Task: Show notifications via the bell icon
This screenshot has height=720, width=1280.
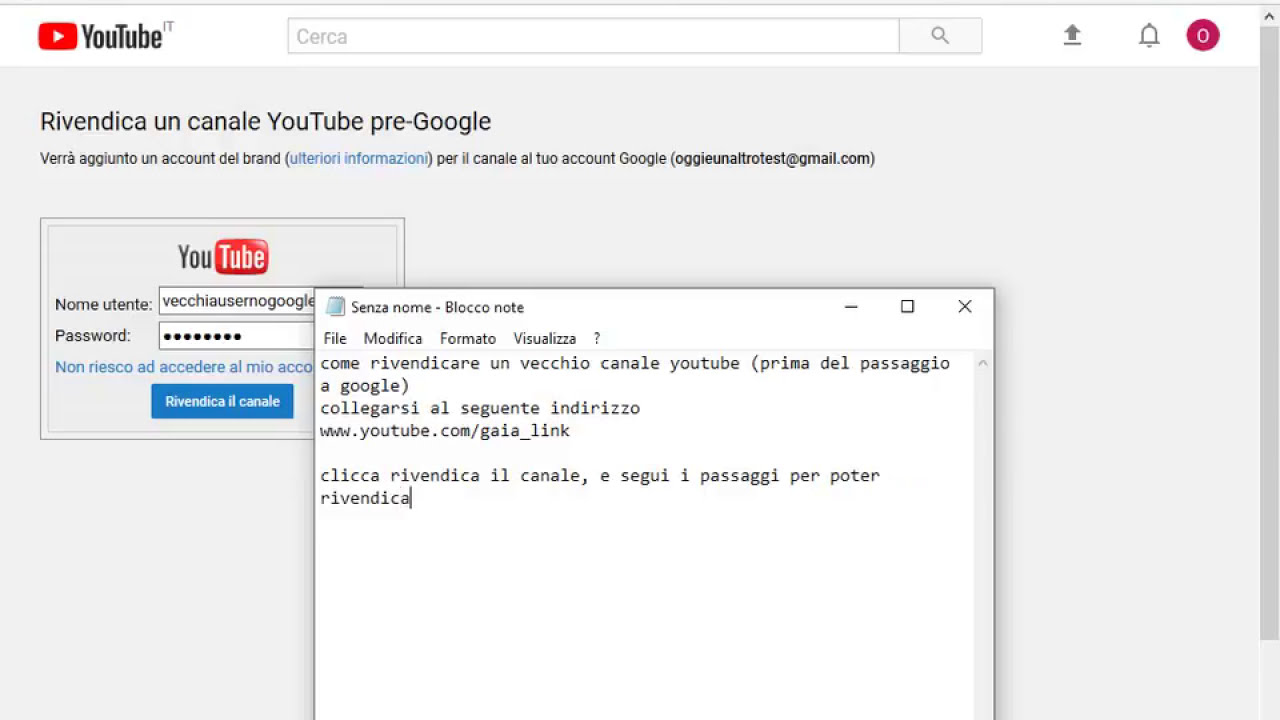Action: [x=1149, y=36]
